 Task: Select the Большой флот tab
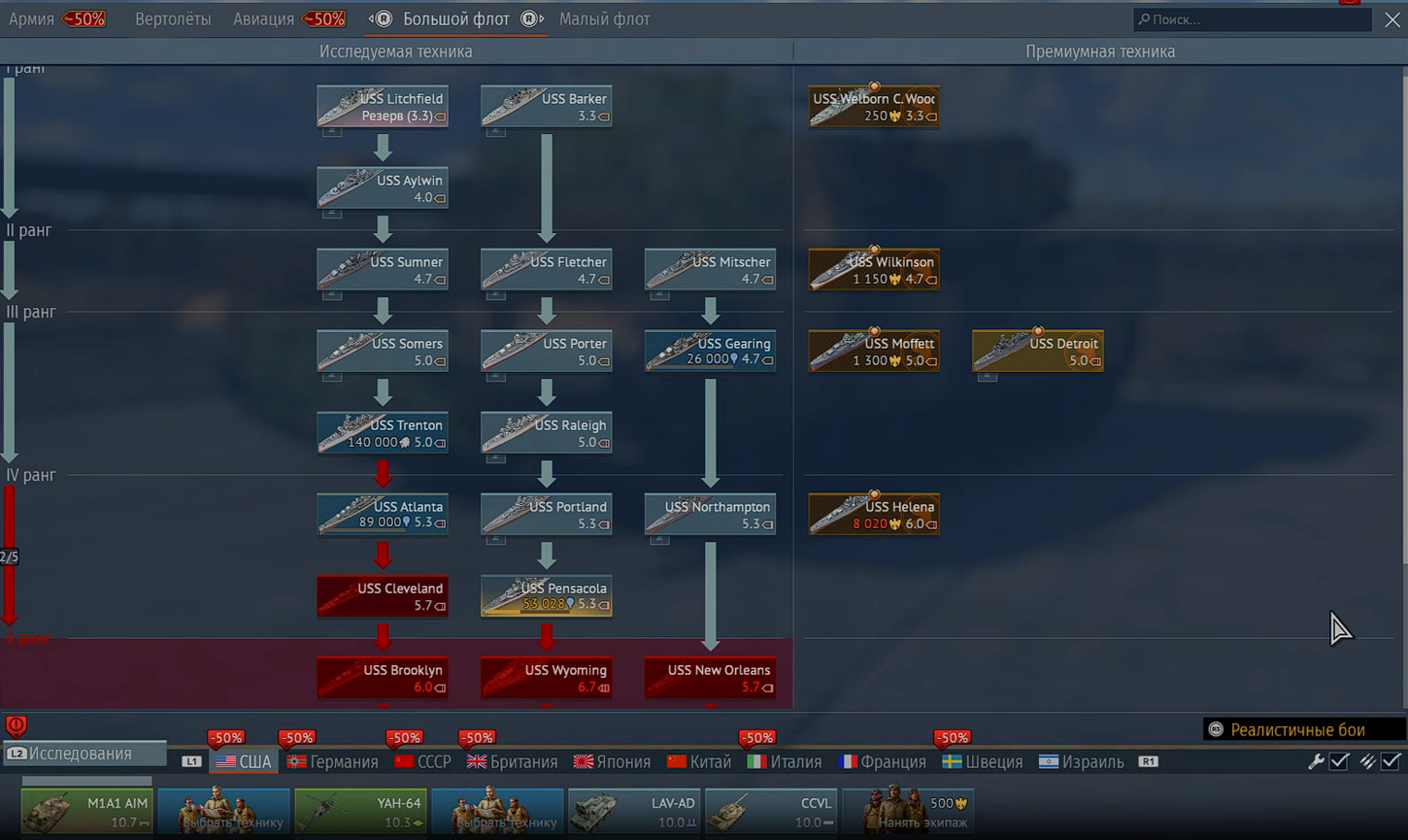[456, 18]
